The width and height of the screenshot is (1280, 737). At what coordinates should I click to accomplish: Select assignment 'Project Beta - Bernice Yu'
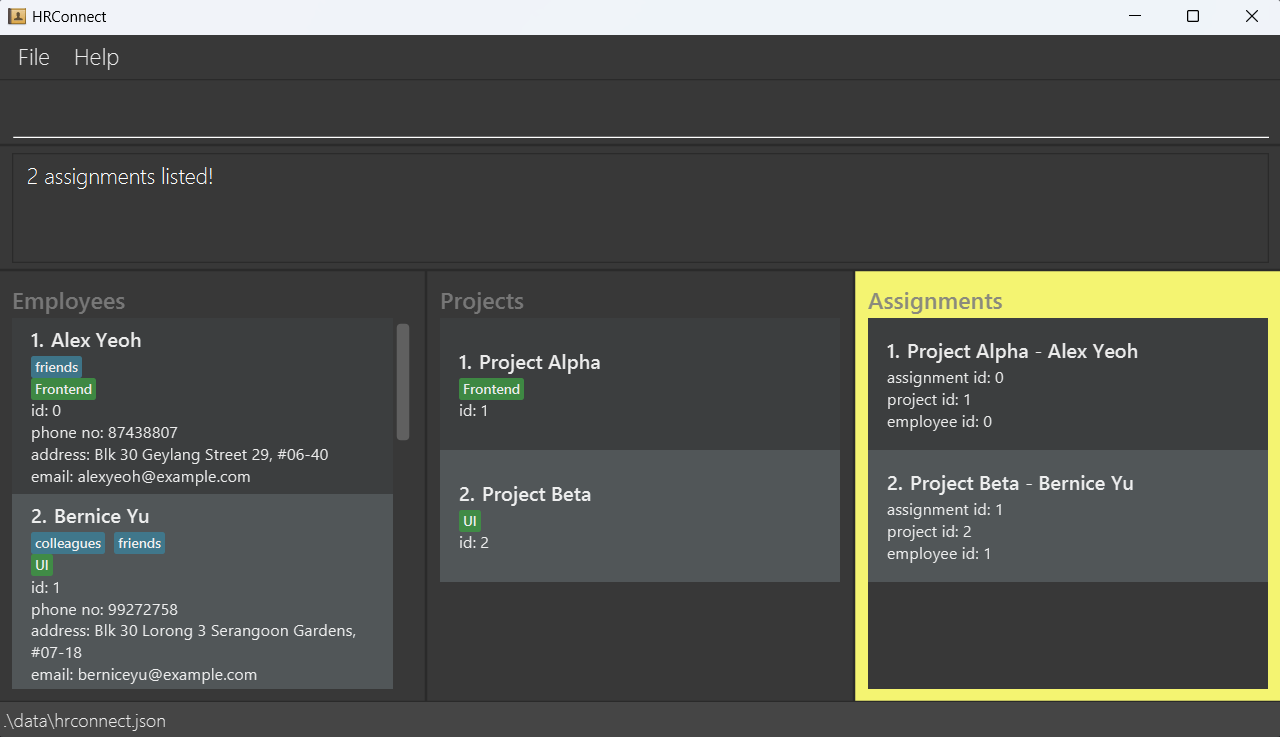[1068, 516]
